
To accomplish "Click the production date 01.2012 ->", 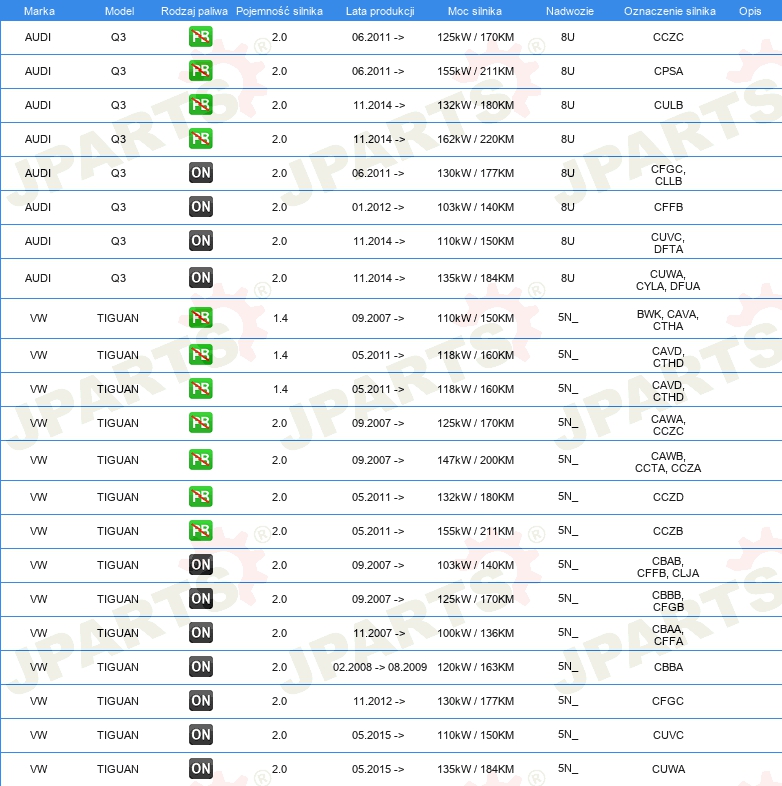I will [x=378, y=207].
